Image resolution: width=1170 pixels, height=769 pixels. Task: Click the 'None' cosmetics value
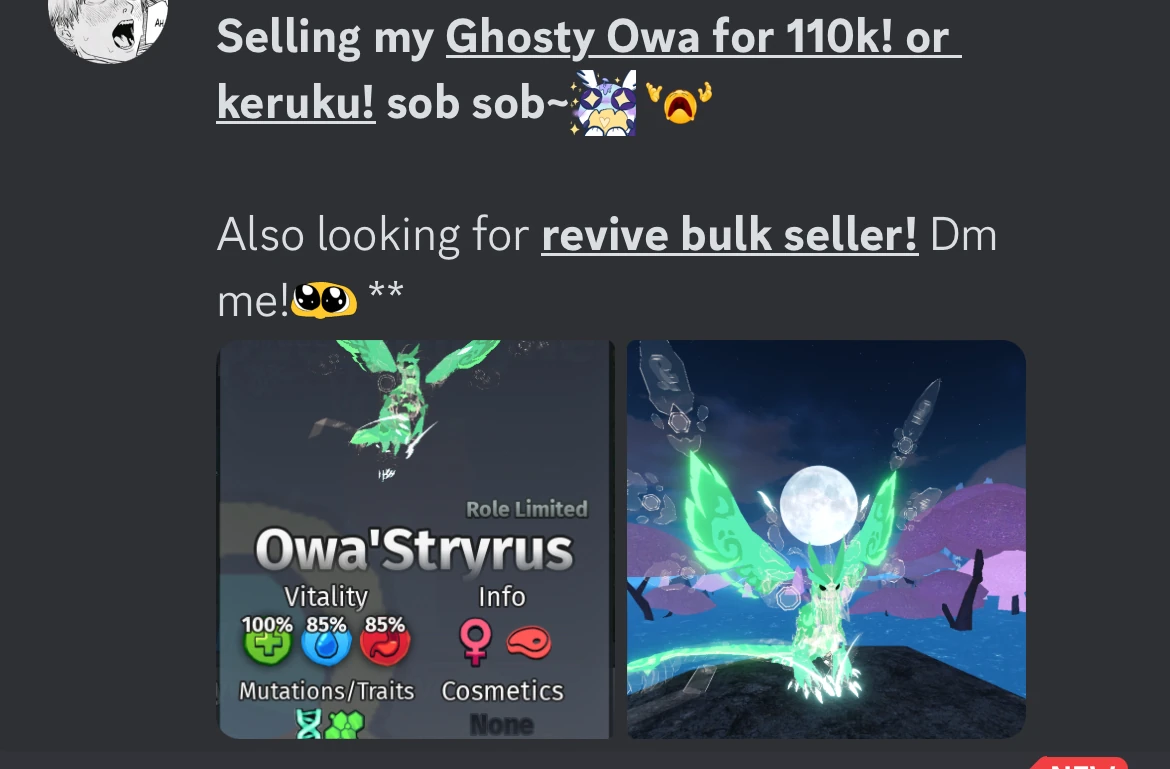(x=501, y=724)
